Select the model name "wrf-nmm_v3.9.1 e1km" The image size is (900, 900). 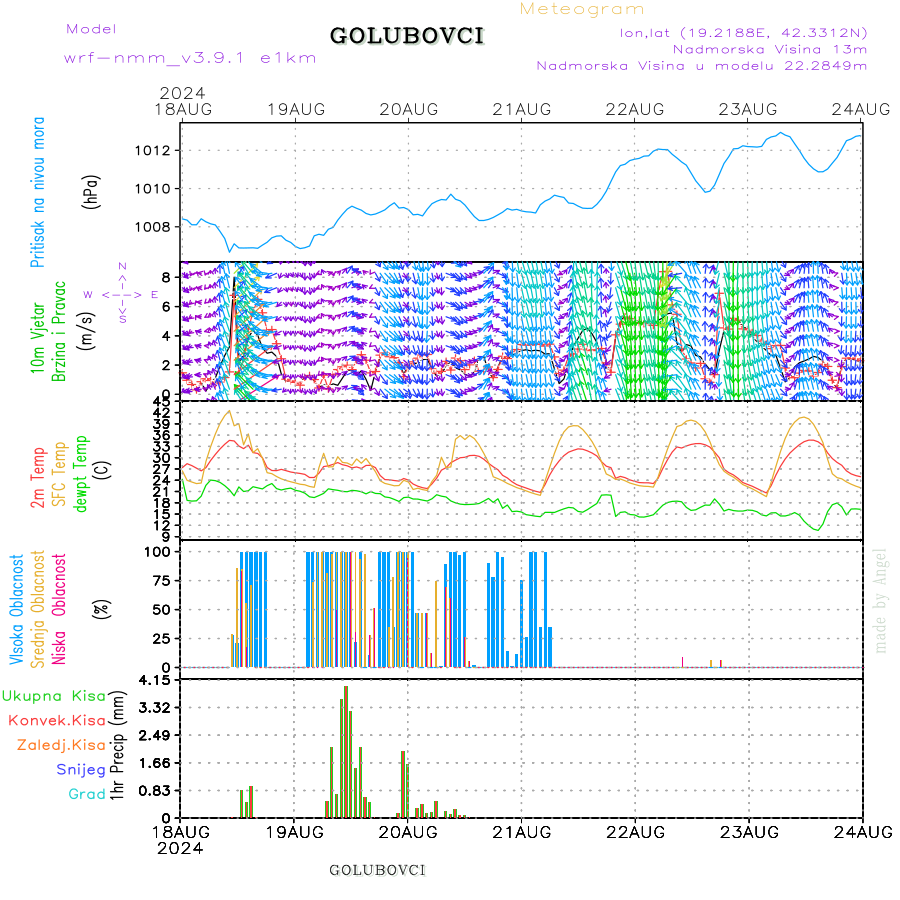(x=190, y=58)
